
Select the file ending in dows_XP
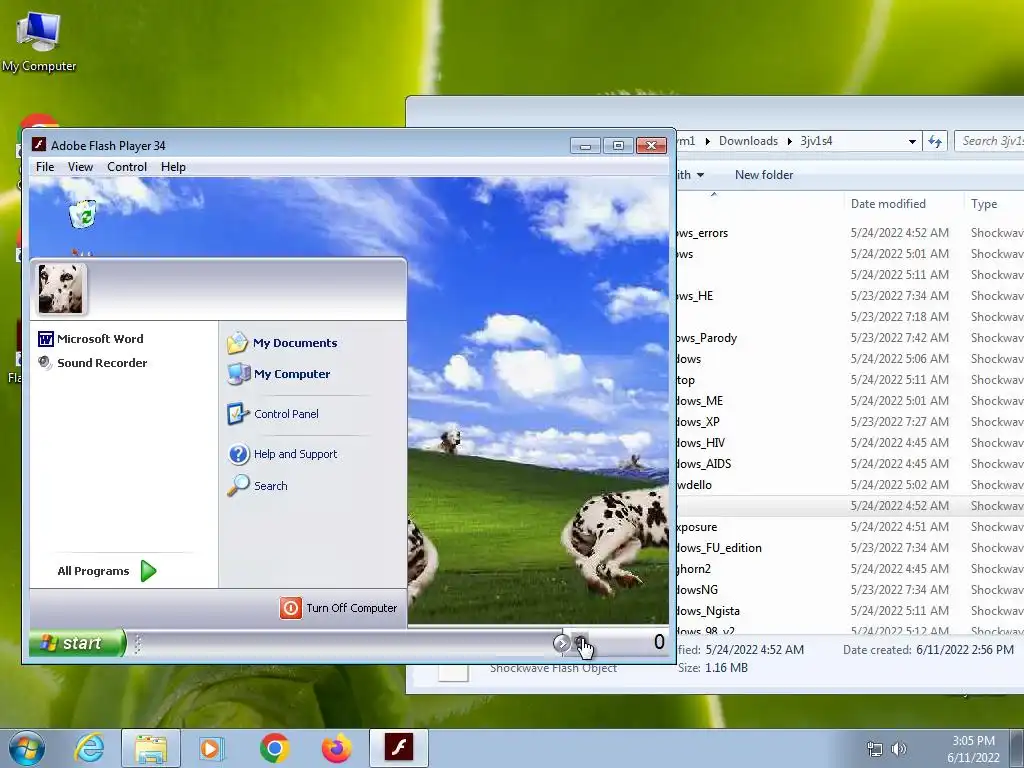698,422
